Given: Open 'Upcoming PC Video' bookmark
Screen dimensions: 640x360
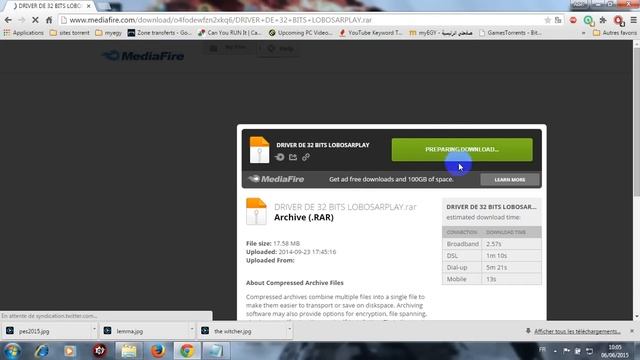Looking at the screenshot, I should pos(301,33).
